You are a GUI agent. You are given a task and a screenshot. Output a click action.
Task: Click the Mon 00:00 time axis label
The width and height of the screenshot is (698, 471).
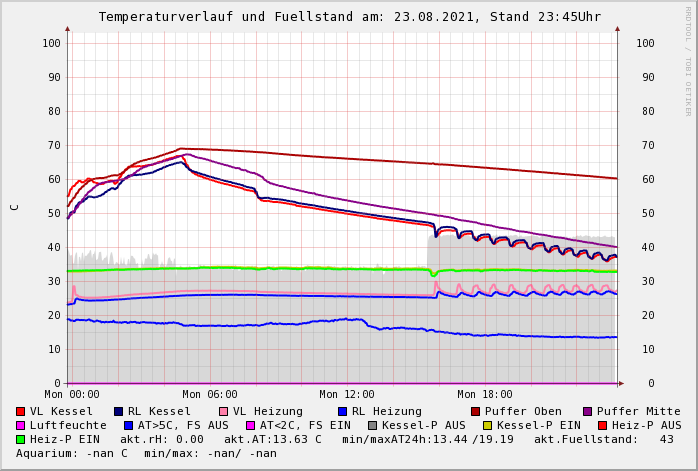pos(72,394)
